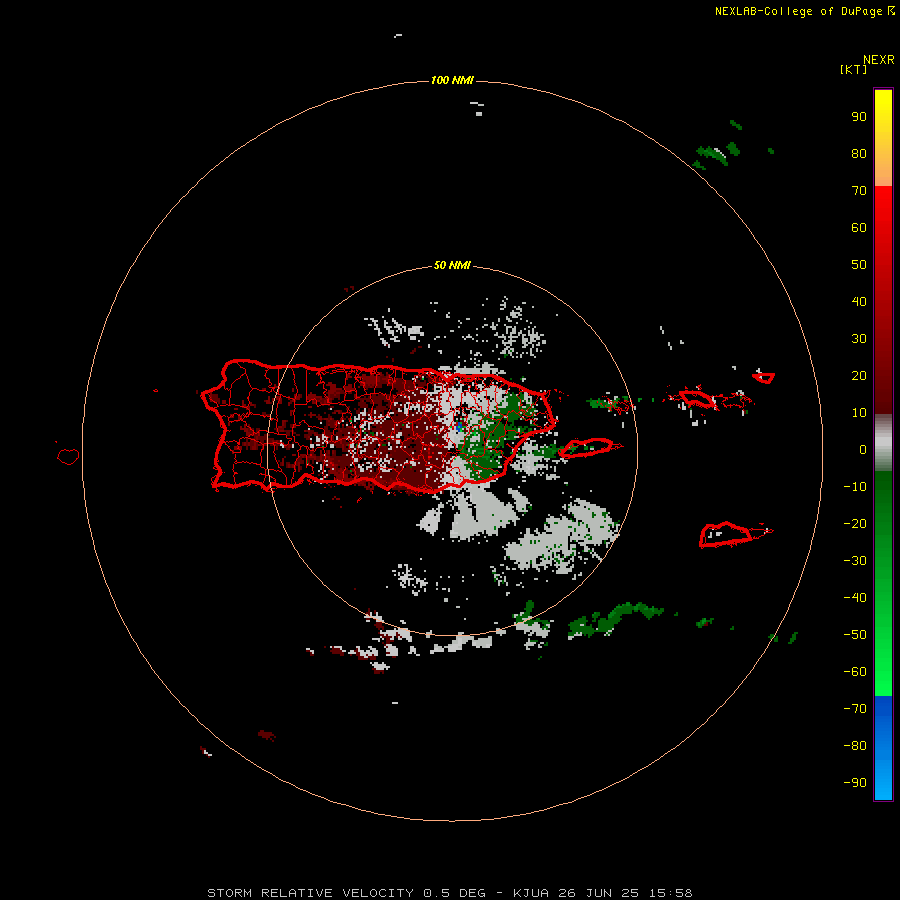Click the '-90' value on the velocity scale
This screenshot has height=900, width=900.
[855, 783]
